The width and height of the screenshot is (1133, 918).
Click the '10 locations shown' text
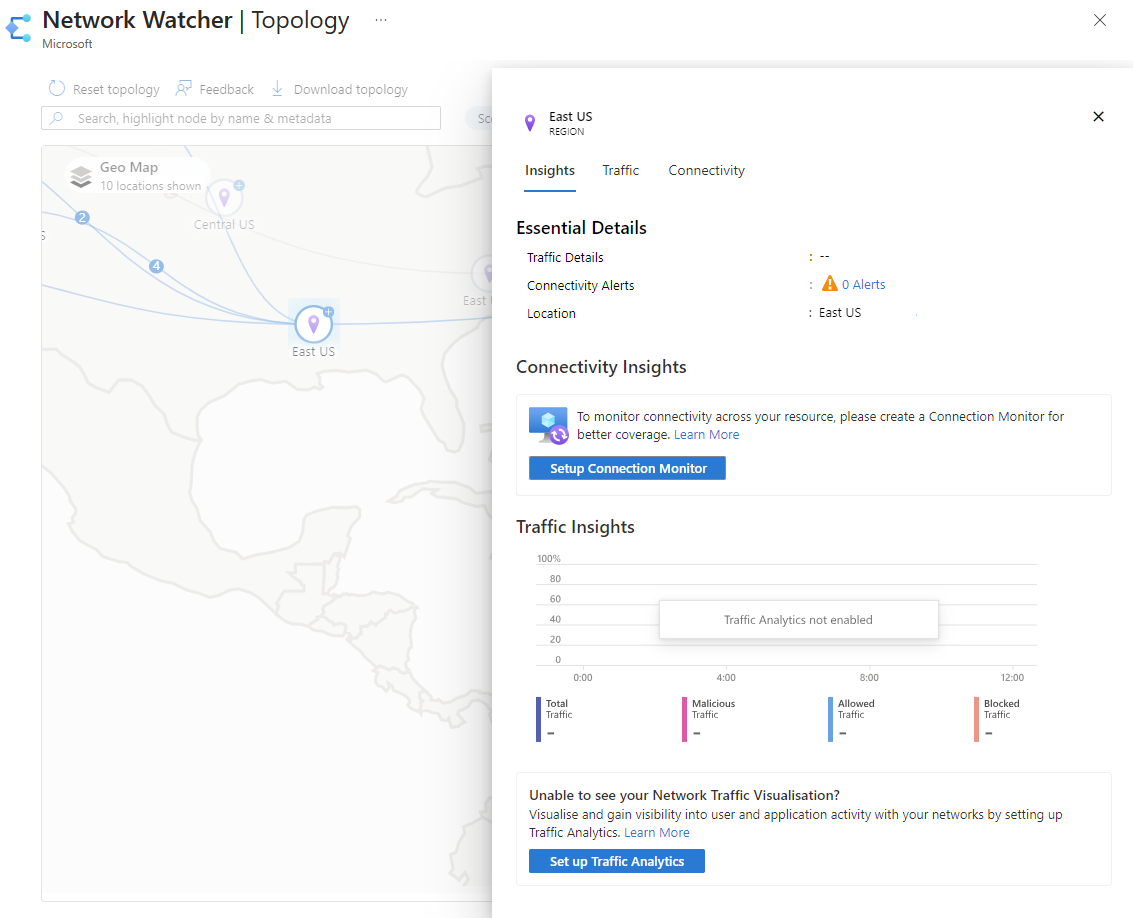[x=150, y=186]
